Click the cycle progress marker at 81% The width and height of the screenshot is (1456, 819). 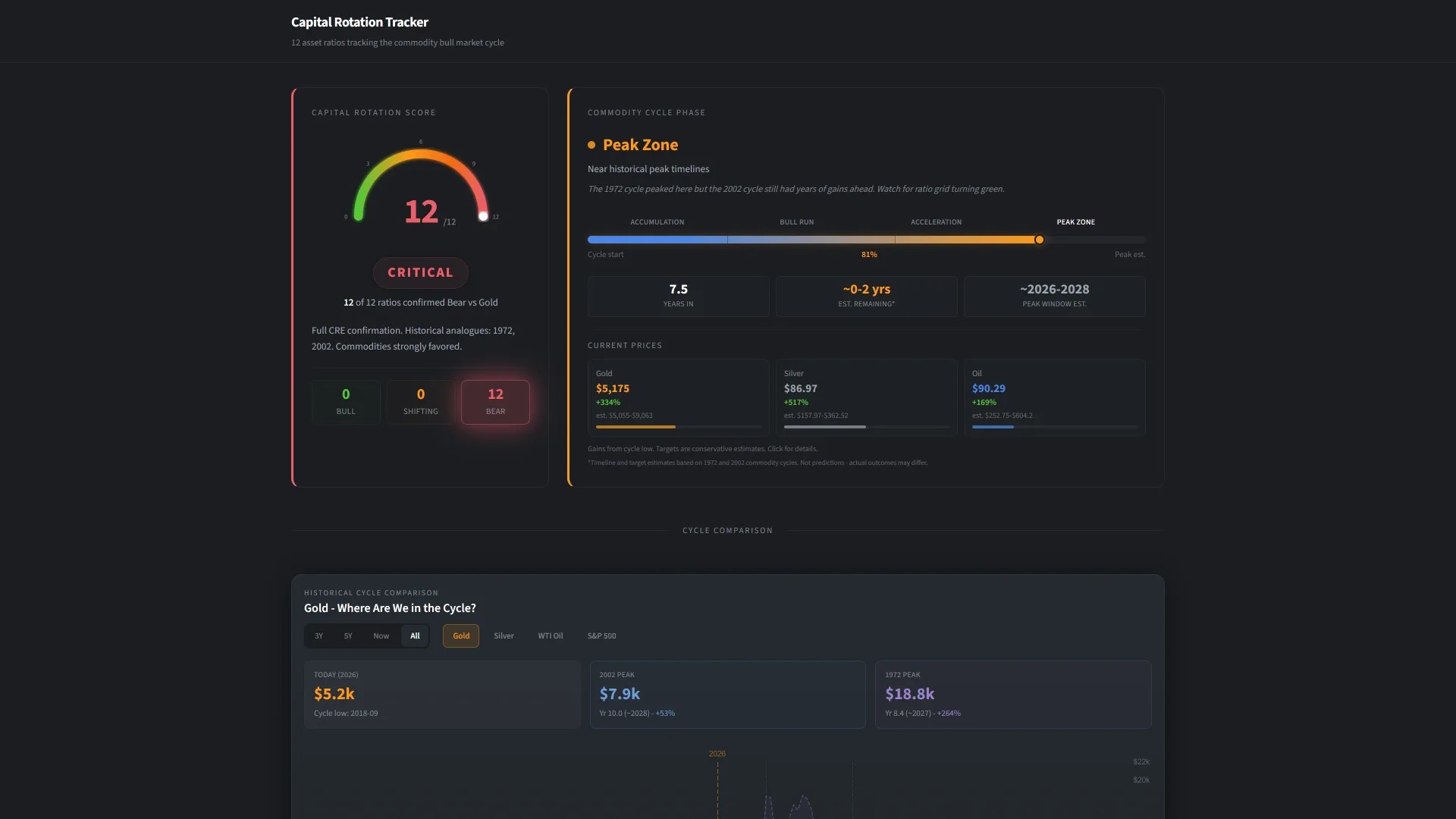click(1039, 240)
